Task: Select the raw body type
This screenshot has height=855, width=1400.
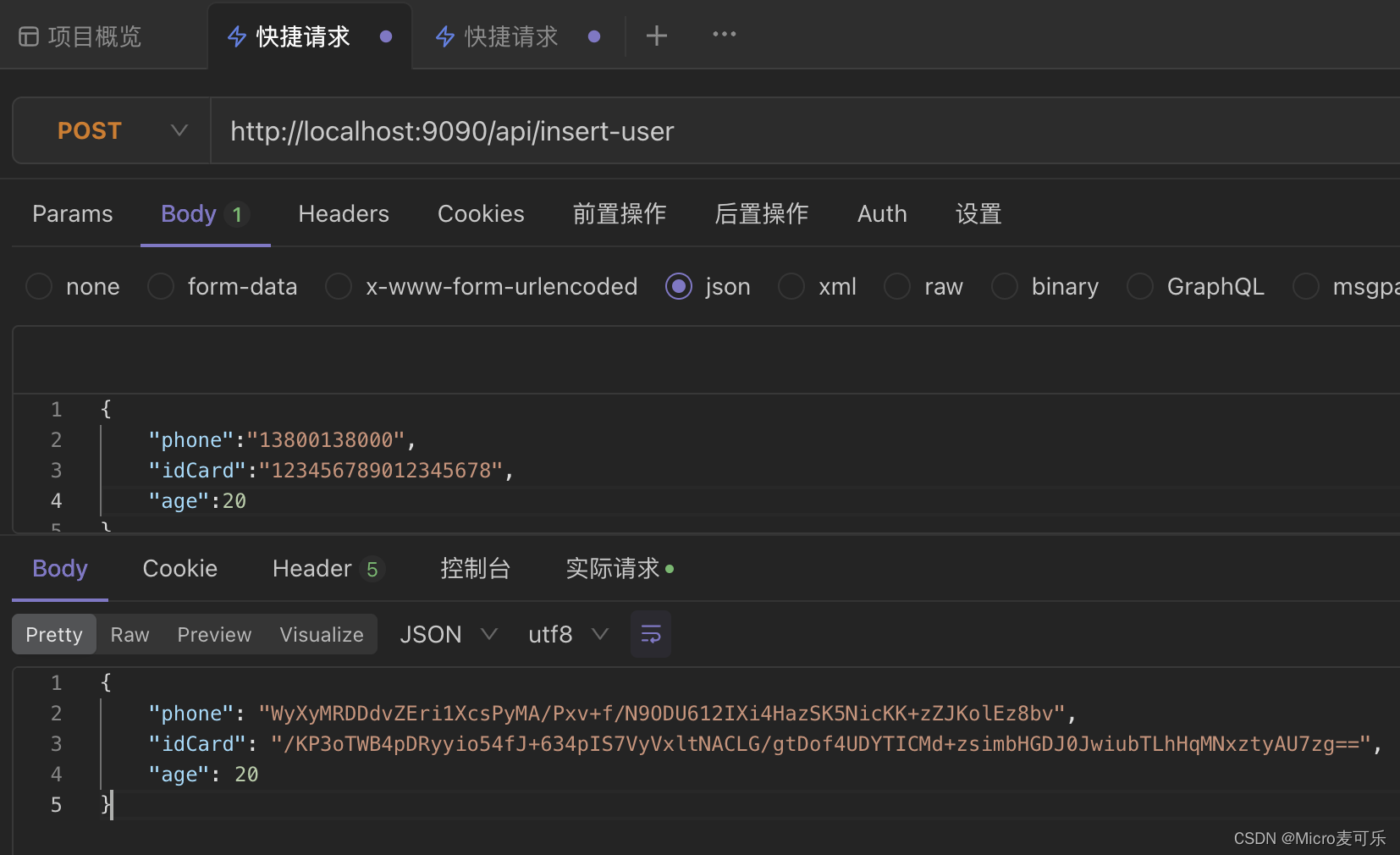Action: point(923,286)
